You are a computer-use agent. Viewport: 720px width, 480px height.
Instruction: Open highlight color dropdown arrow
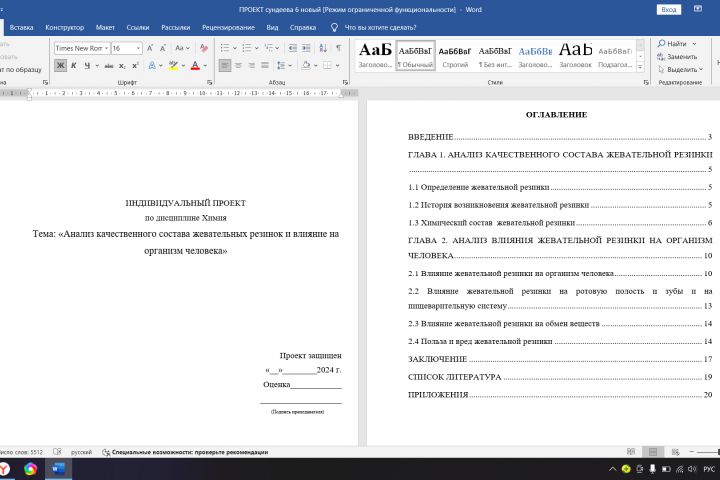183,66
